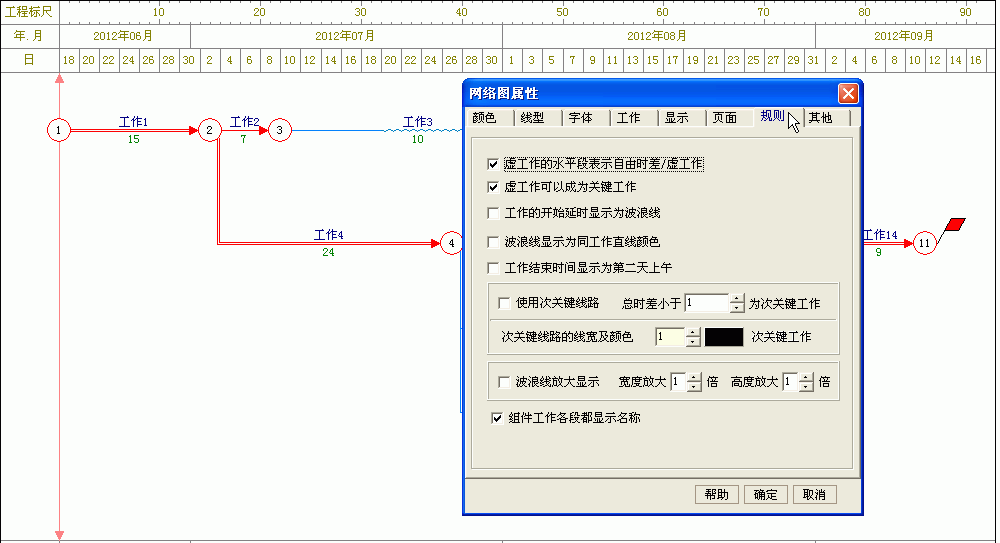1000x543 pixels.
Task: Click duration value 15 under 工作1
Action: point(133,139)
